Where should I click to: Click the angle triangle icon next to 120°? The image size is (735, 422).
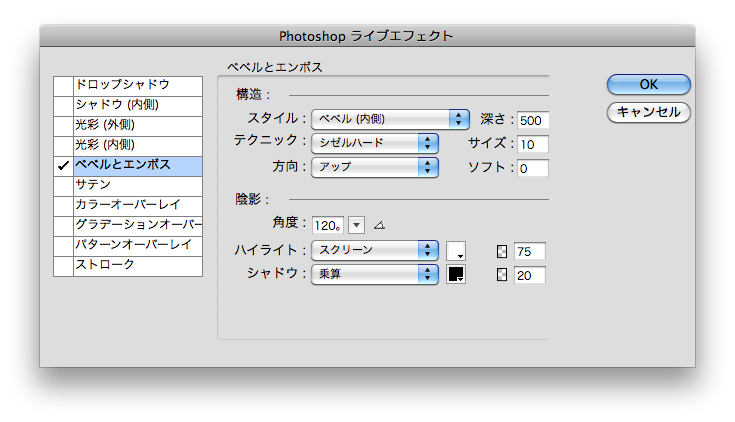point(379,223)
